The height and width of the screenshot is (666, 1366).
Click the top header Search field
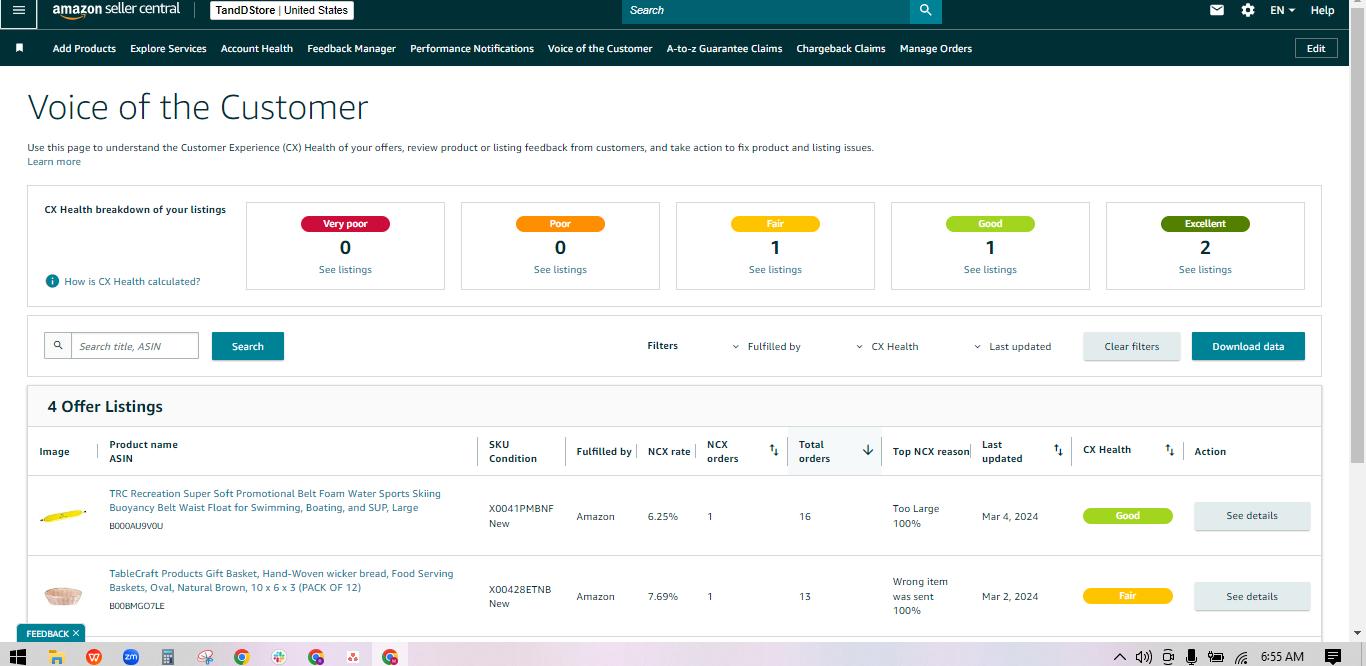766,10
